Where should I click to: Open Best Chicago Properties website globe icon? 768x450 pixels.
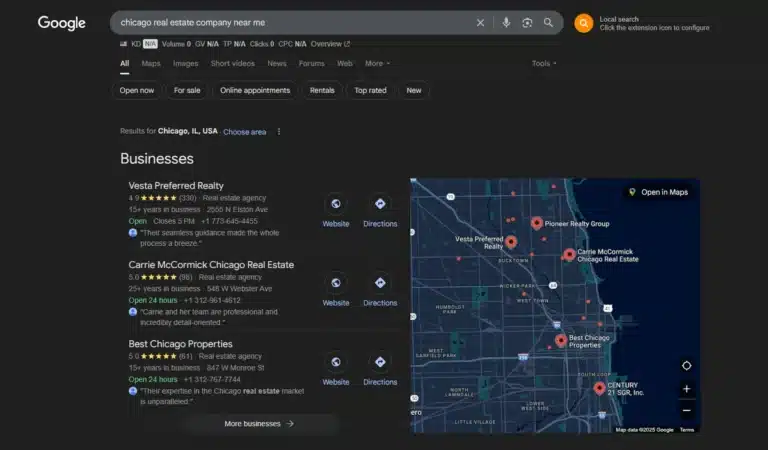pos(336,362)
